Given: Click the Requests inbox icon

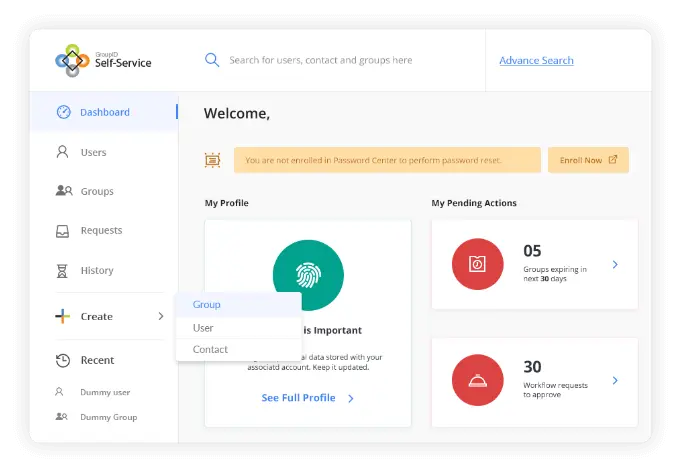Looking at the screenshot, I should [x=63, y=231].
